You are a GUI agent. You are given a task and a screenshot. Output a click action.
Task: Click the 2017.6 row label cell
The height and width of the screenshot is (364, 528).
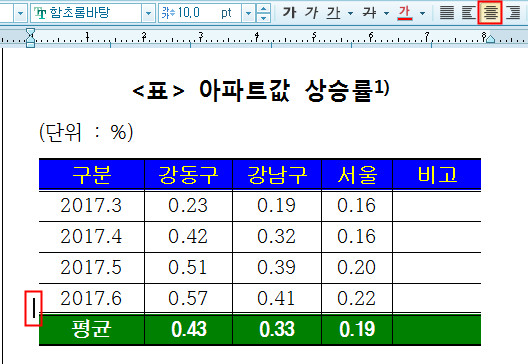(92, 298)
